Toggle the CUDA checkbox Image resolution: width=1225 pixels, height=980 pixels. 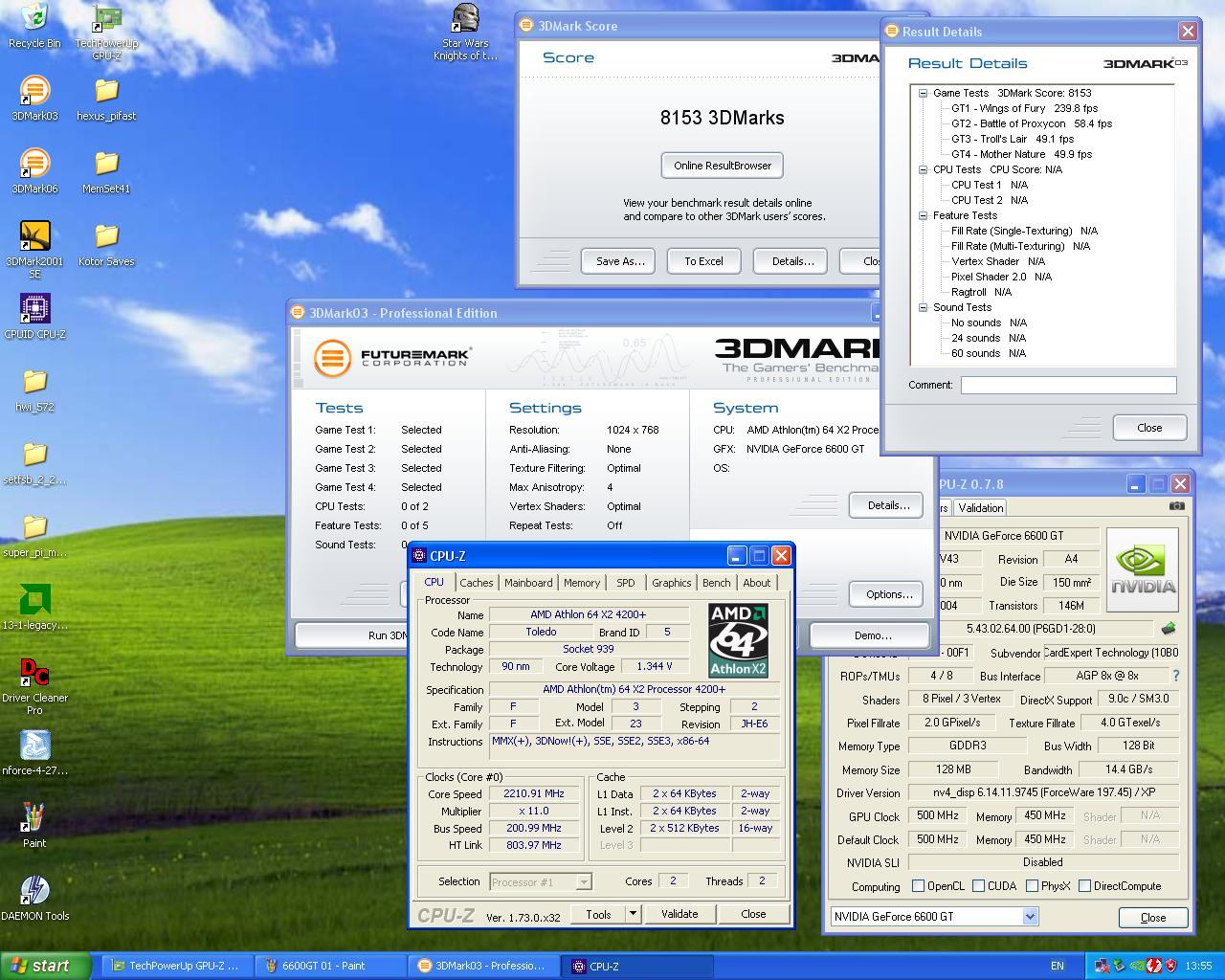[x=979, y=886]
